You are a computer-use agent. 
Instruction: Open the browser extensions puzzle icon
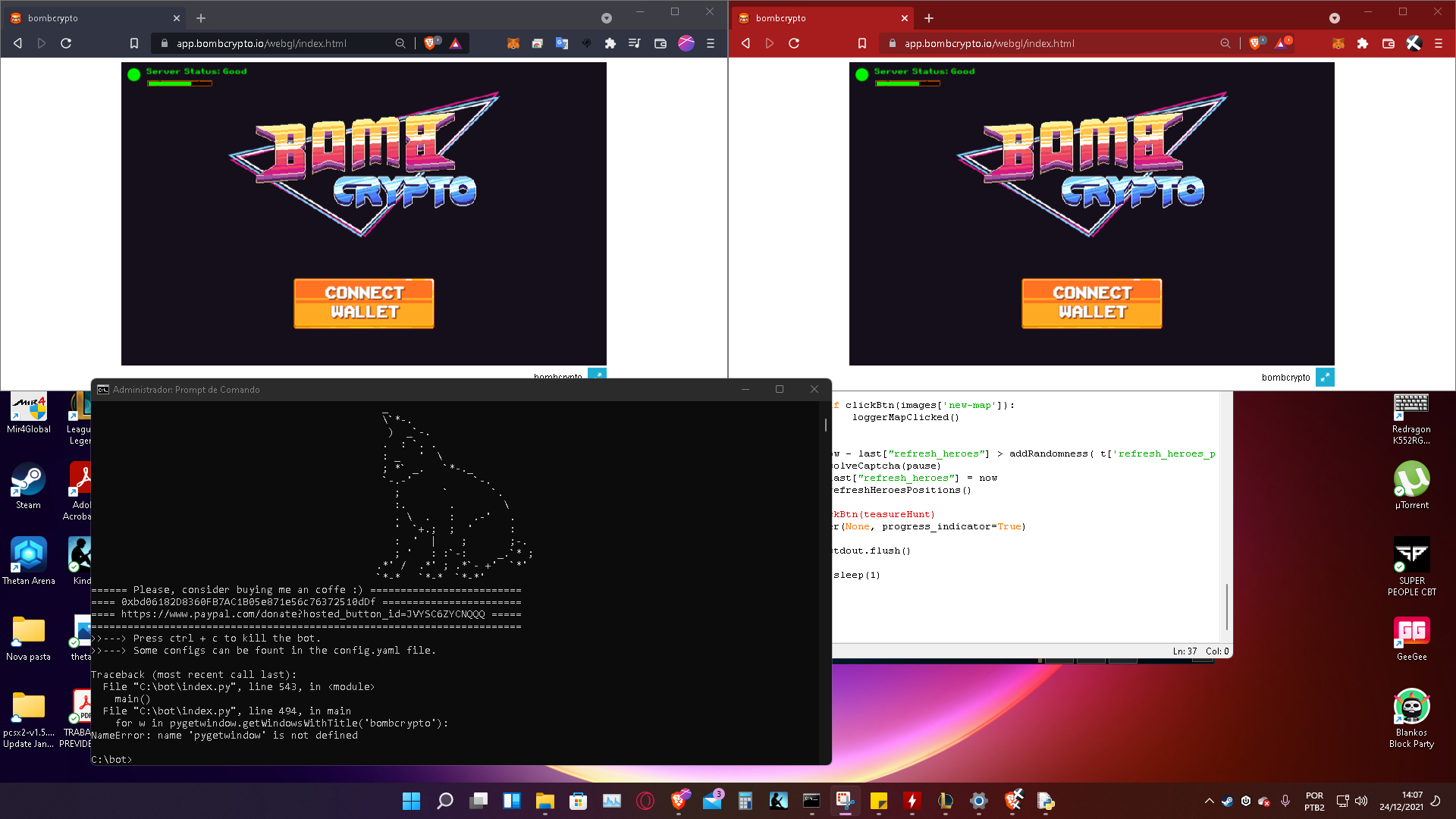pyautogui.click(x=610, y=43)
